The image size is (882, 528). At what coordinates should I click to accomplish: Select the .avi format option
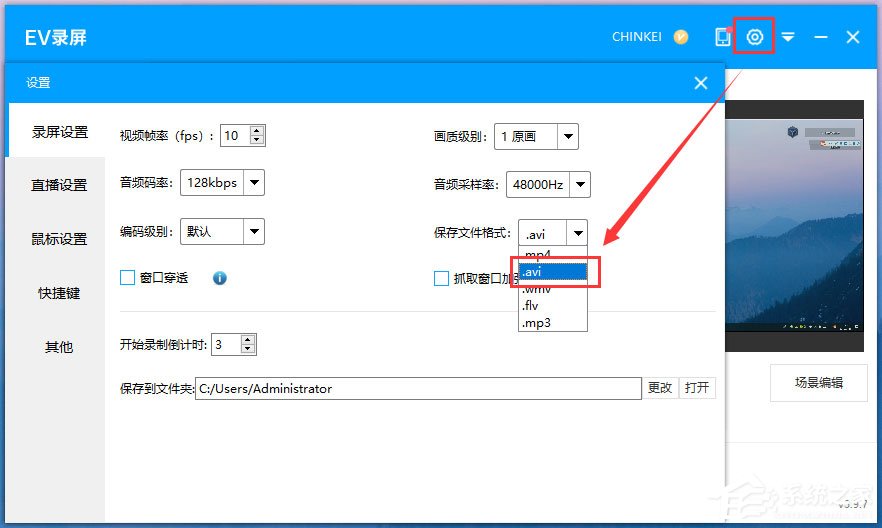click(552, 272)
